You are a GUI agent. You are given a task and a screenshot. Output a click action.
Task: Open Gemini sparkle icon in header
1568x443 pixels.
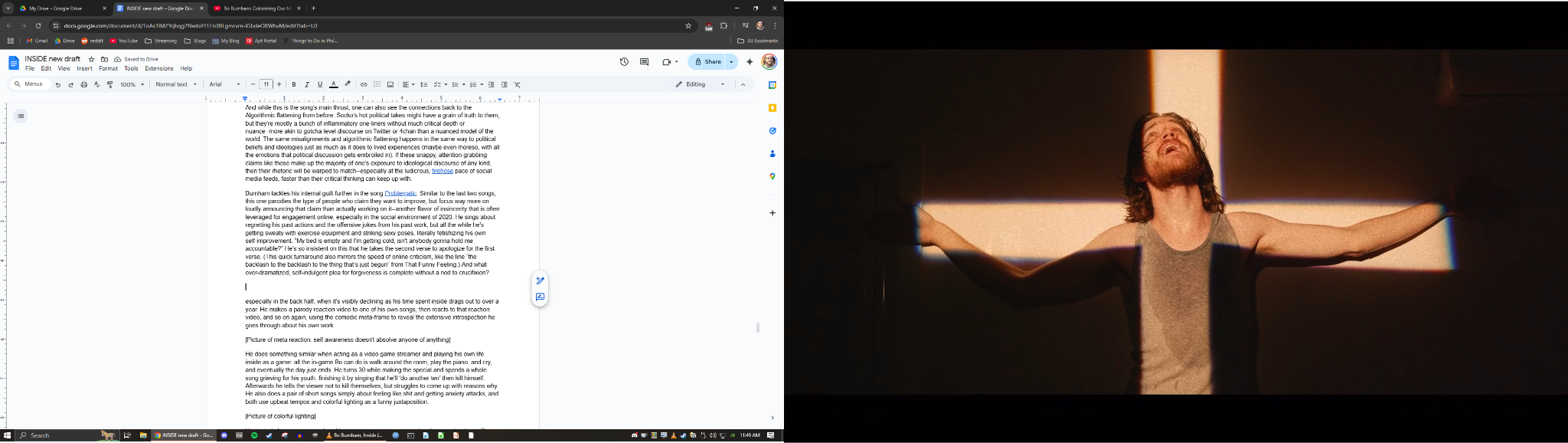coord(750,62)
